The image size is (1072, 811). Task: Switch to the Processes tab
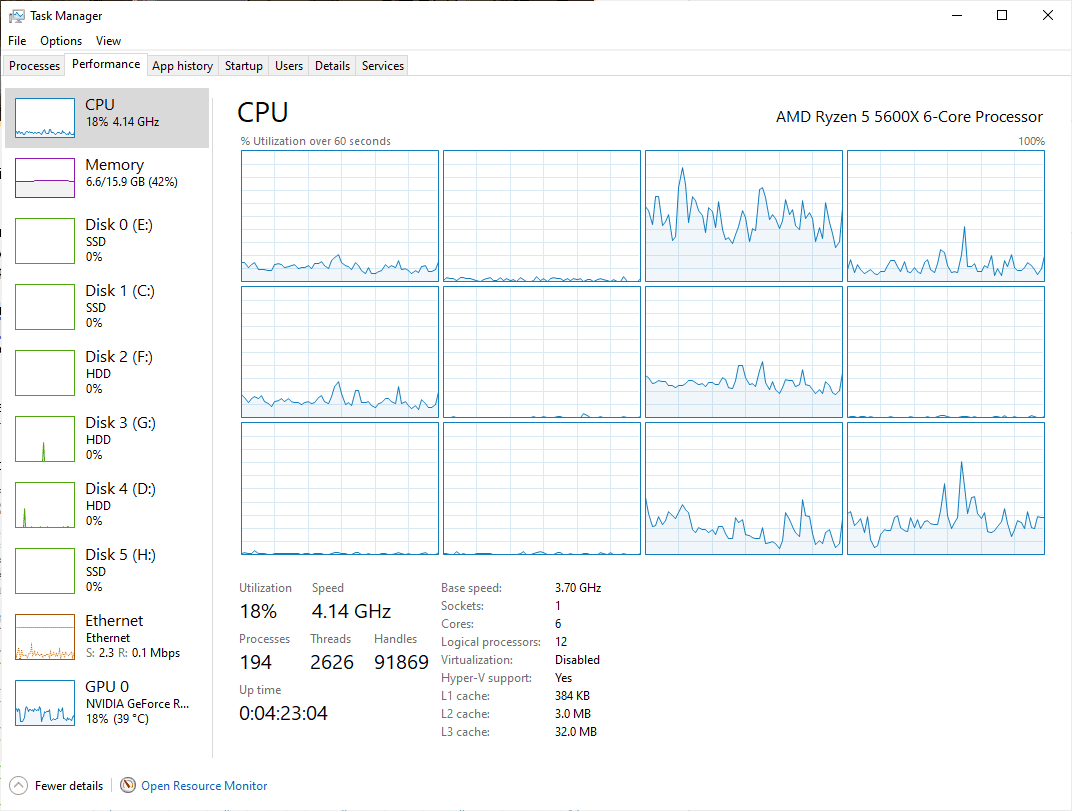tap(34, 66)
